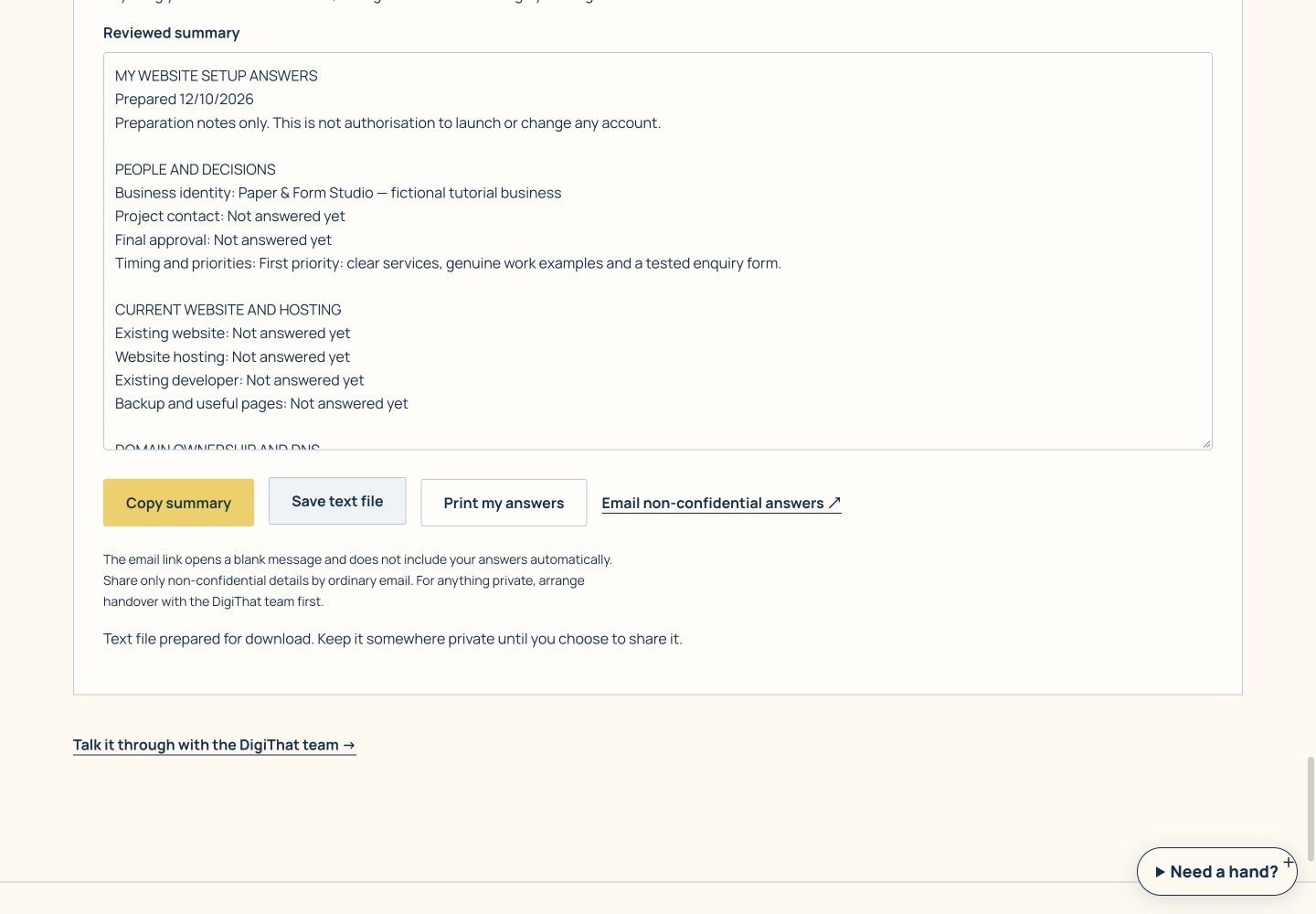Click 'Existing website: Not answered yet' line
This screenshot has width=1316, height=914.
click(x=232, y=333)
